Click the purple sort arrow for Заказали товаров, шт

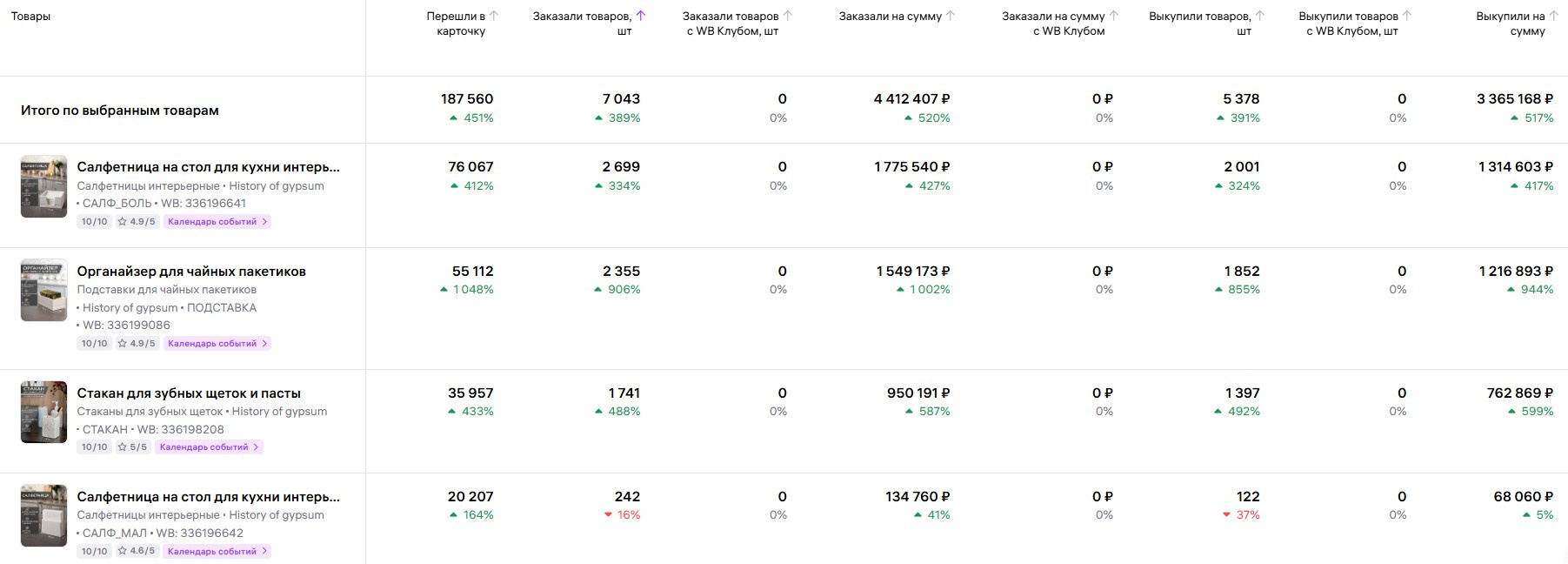click(641, 16)
